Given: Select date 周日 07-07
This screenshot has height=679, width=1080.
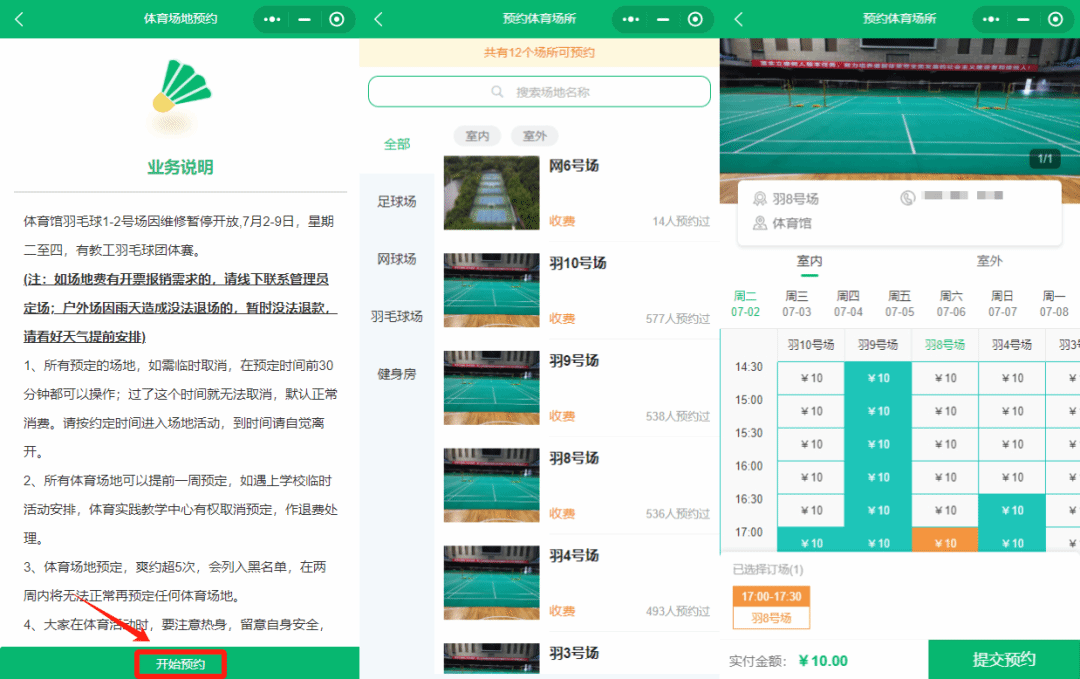Looking at the screenshot, I should click(x=1003, y=304).
